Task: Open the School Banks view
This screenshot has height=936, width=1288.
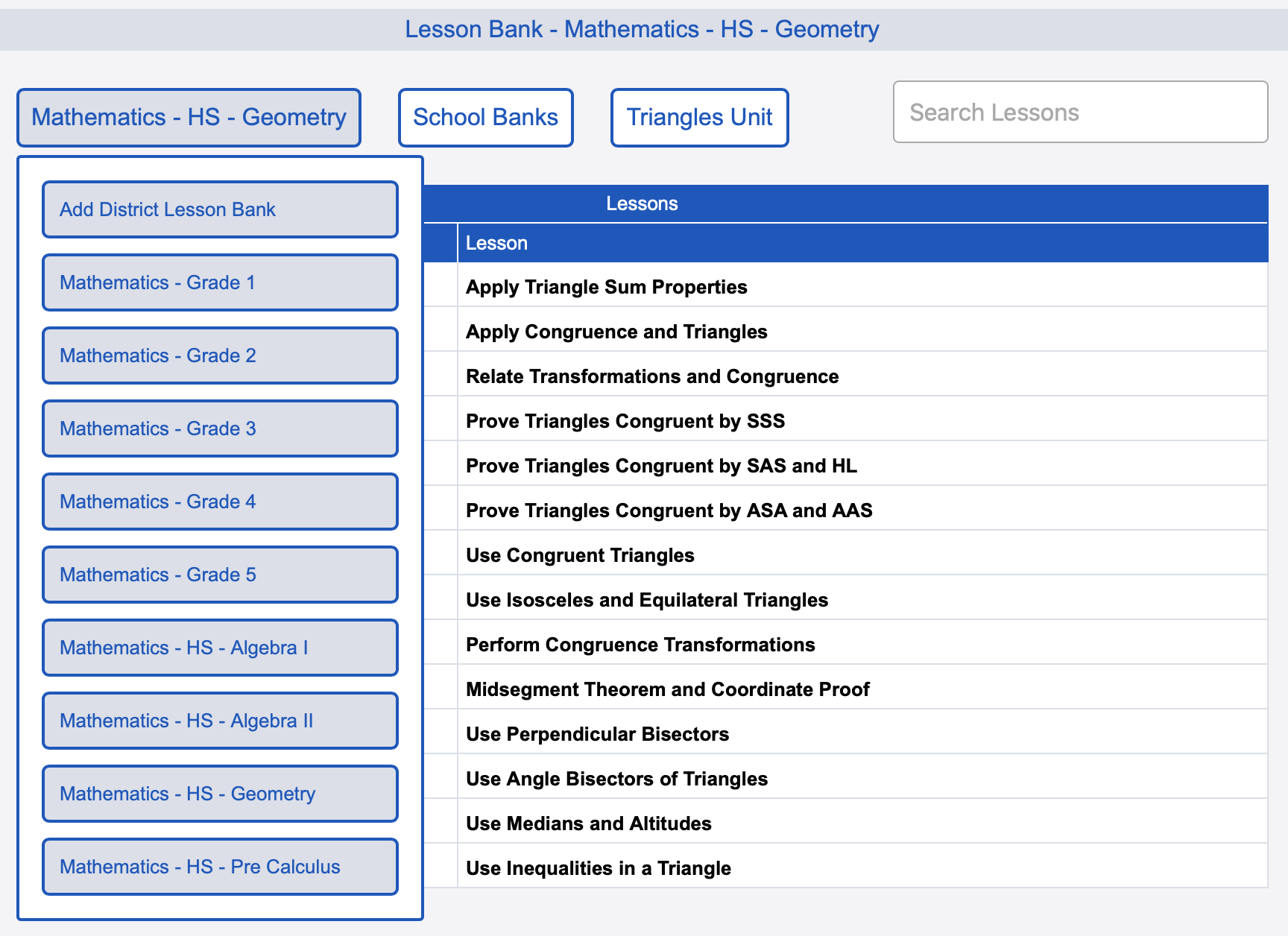Action: pos(485,117)
